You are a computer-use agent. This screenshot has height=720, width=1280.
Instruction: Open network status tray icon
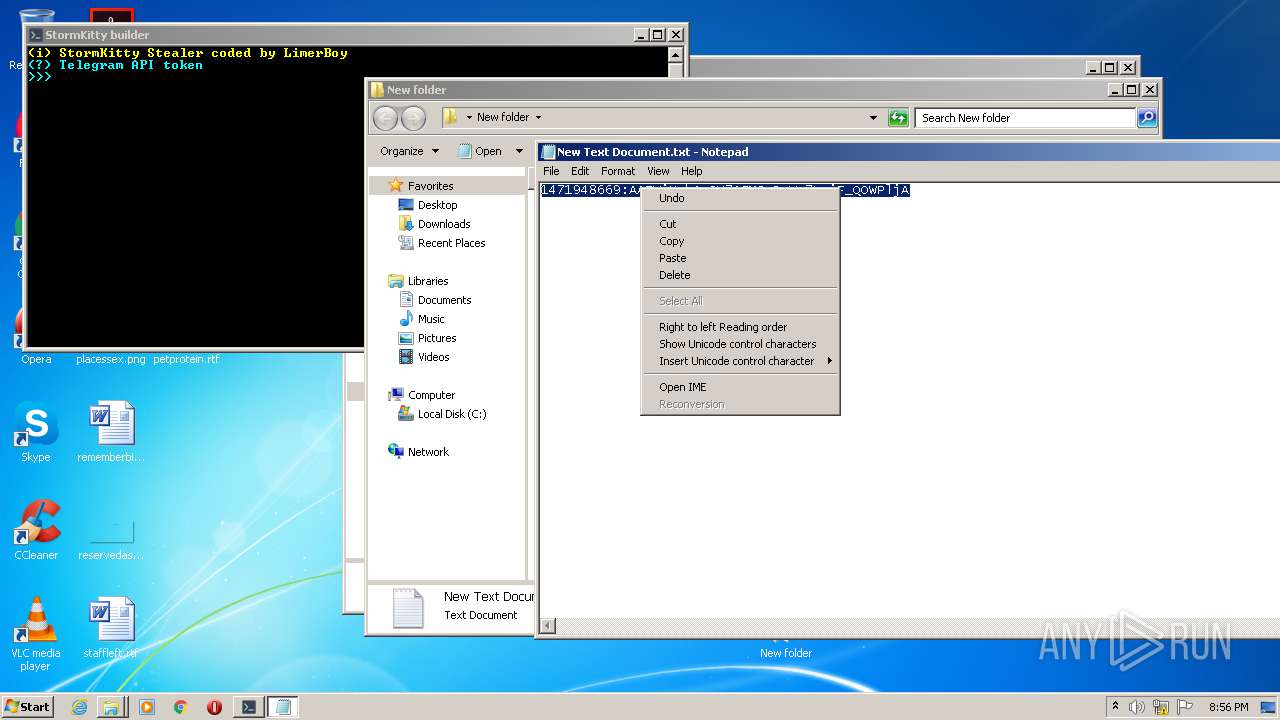point(1161,707)
